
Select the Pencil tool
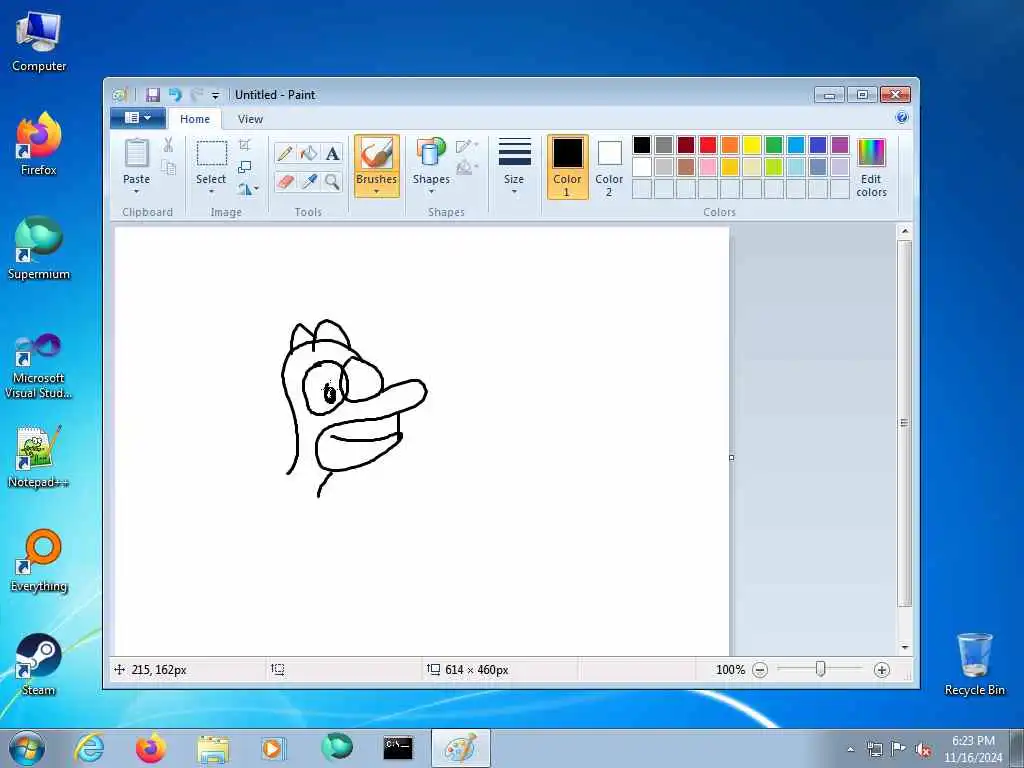coord(285,153)
